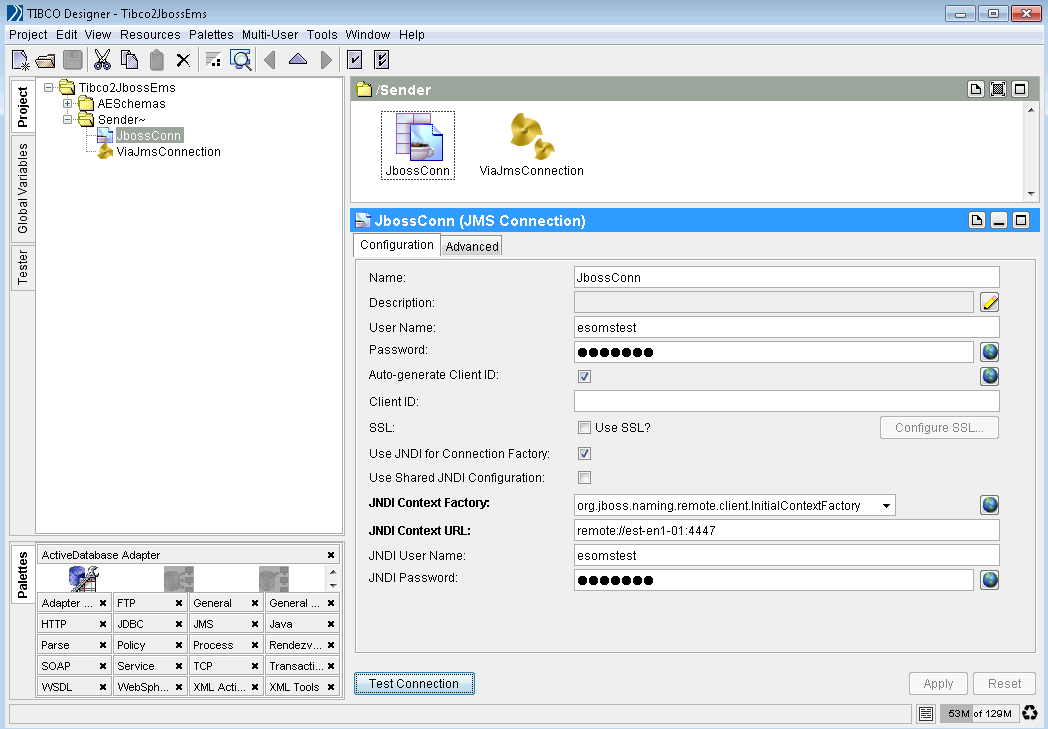Expand the AESchemas folder node
Image resolution: width=1048 pixels, height=729 pixels.
[68, 104]
